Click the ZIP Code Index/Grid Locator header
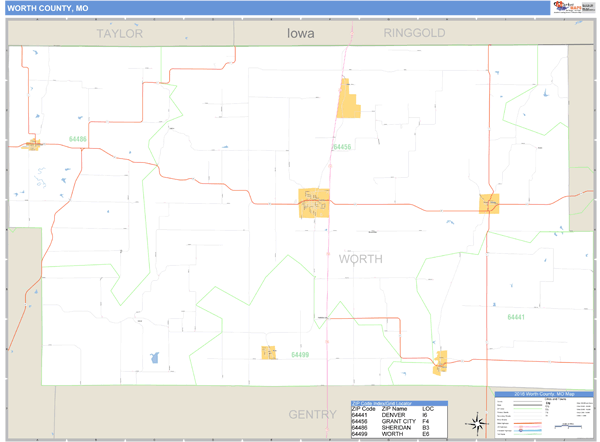 tap(398, 402)
